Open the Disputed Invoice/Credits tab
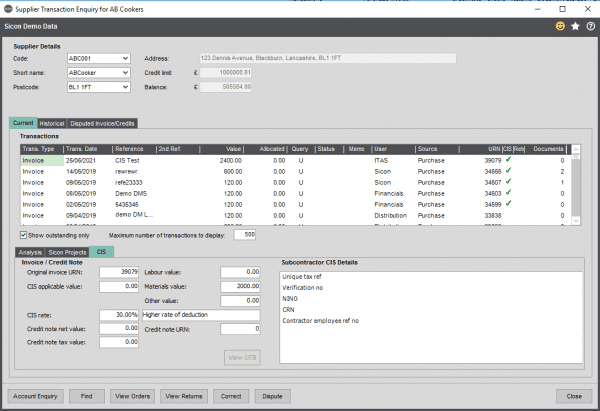Image resolution: width=600 pixels, height=411 pixels. (x=102, y=124)
